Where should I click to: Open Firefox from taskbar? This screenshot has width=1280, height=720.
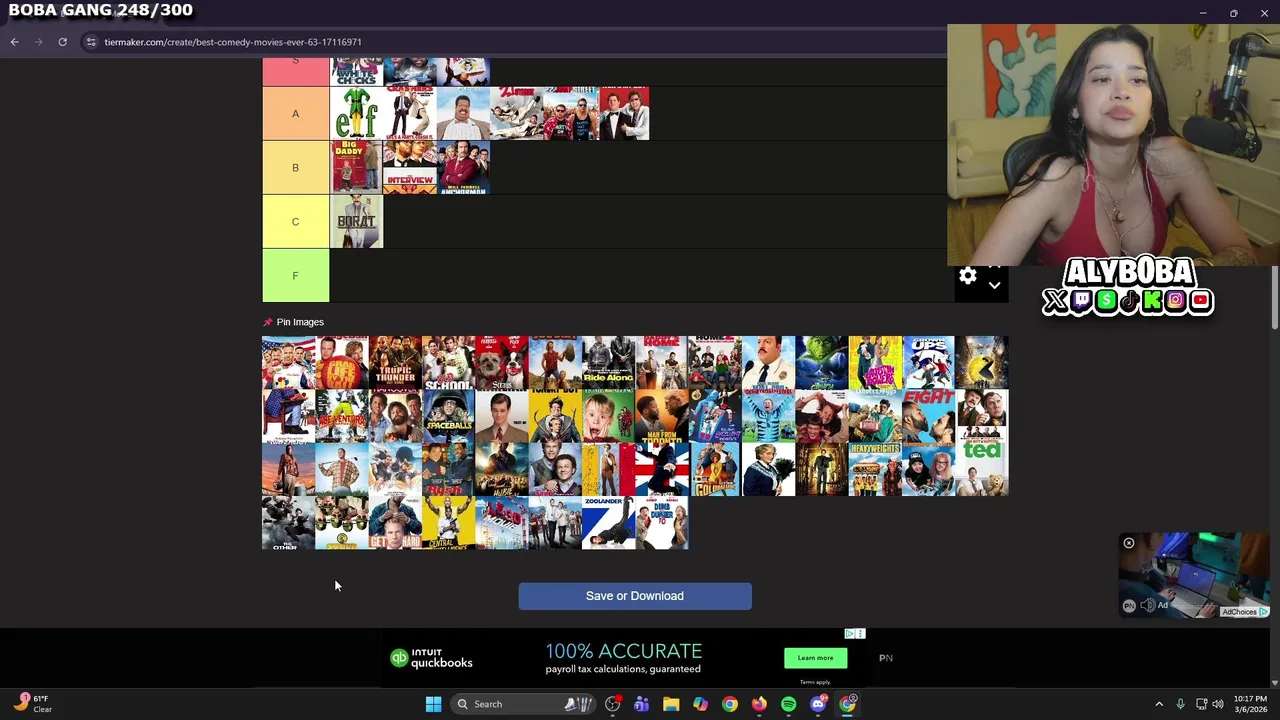point(759,704)
